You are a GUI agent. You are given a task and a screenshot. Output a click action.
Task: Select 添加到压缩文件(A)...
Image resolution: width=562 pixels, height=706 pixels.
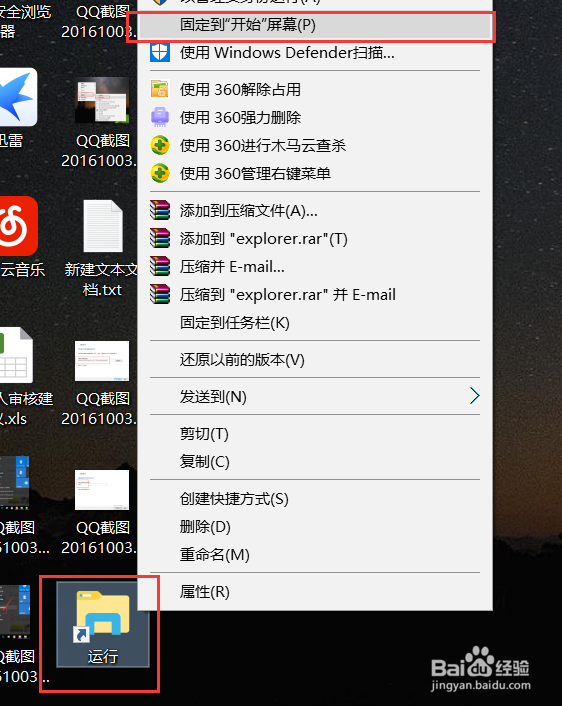(x=315, y=211)
